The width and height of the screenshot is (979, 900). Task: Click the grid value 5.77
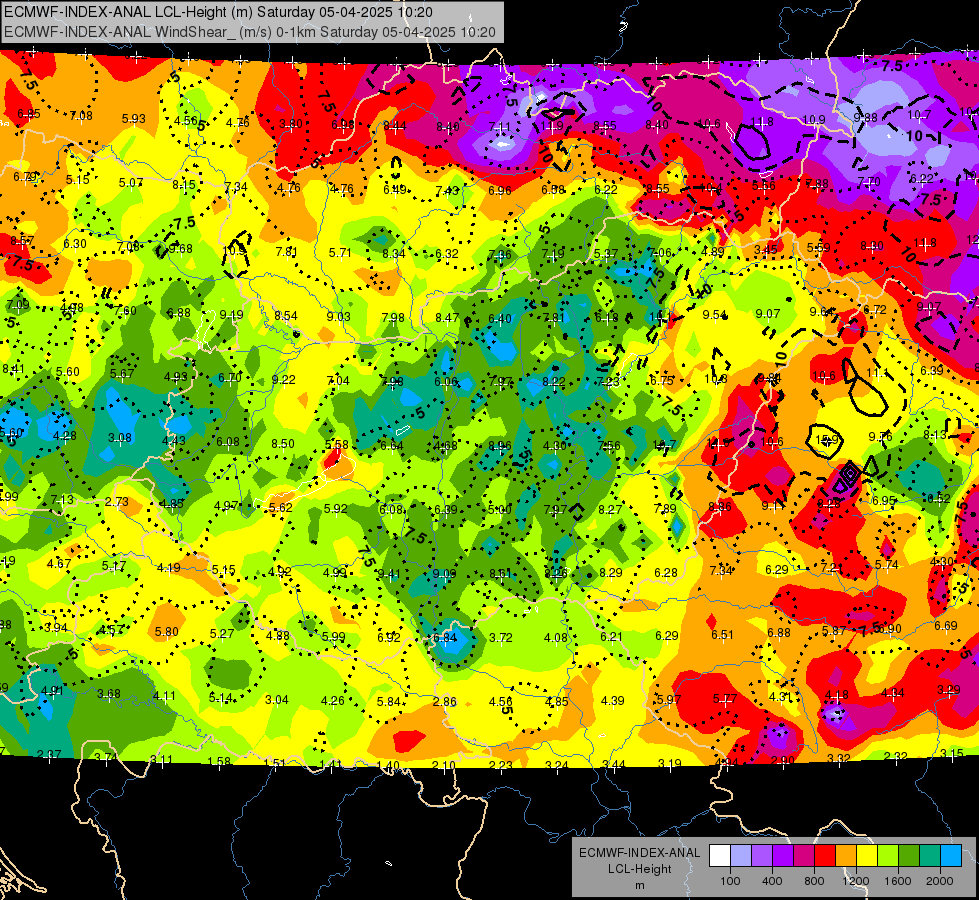tap(725, 699)
